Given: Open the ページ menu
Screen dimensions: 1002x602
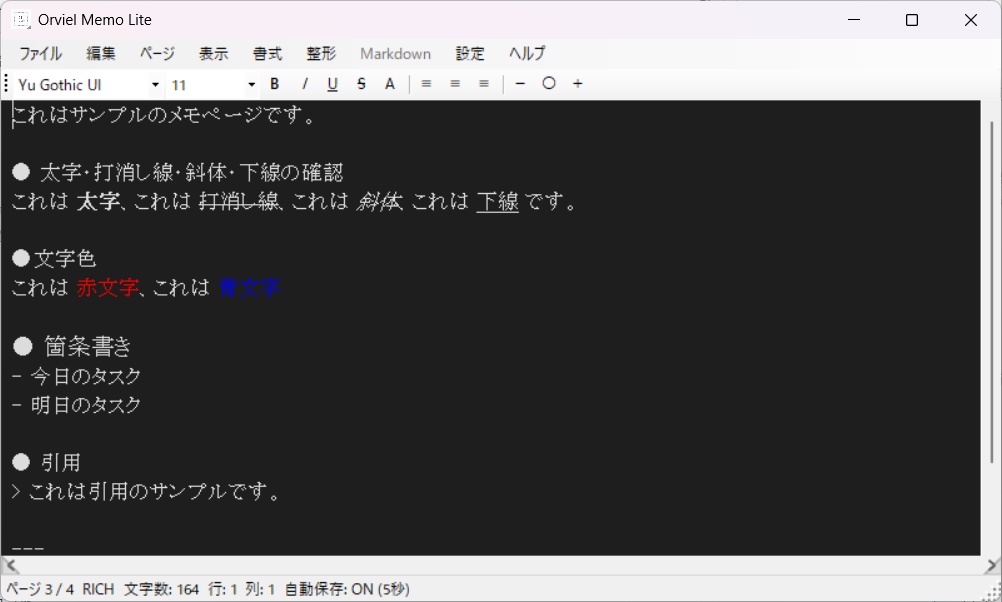Looking at the screenshot, I should click(157, 54).
